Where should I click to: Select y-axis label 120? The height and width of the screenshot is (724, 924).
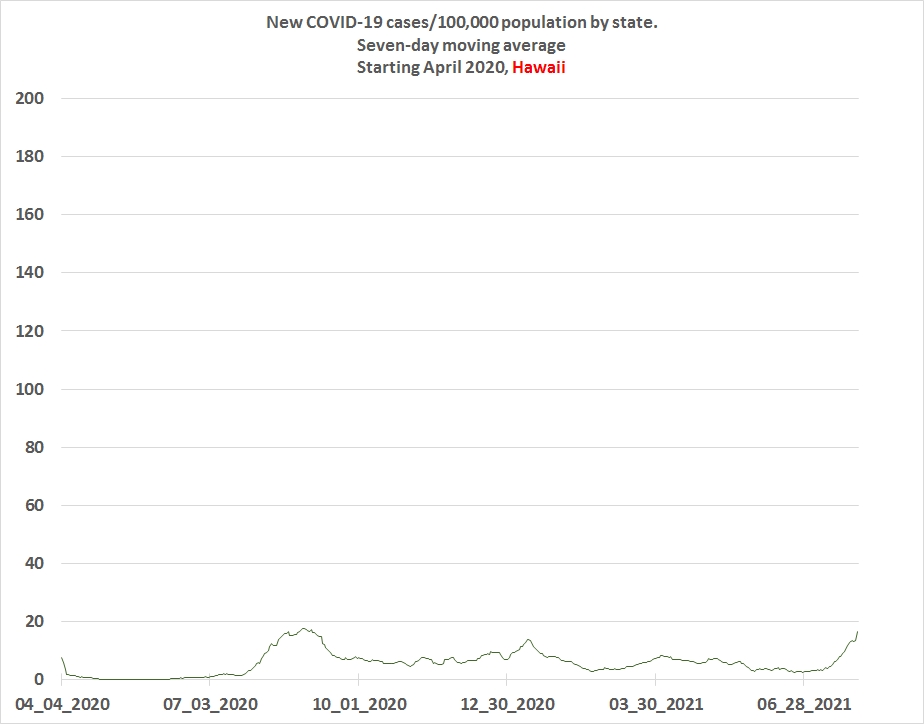29,331
